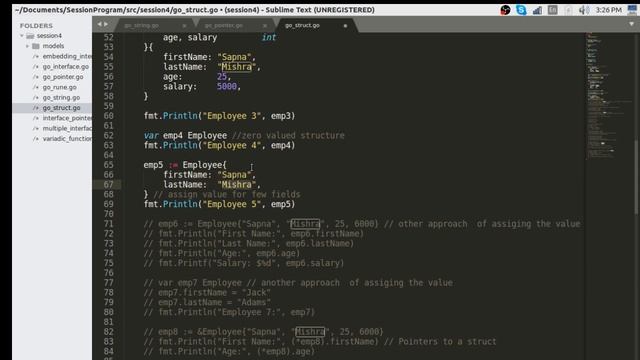
Task: Open go_rune.go in sidebar
Action: click(59, 87)
